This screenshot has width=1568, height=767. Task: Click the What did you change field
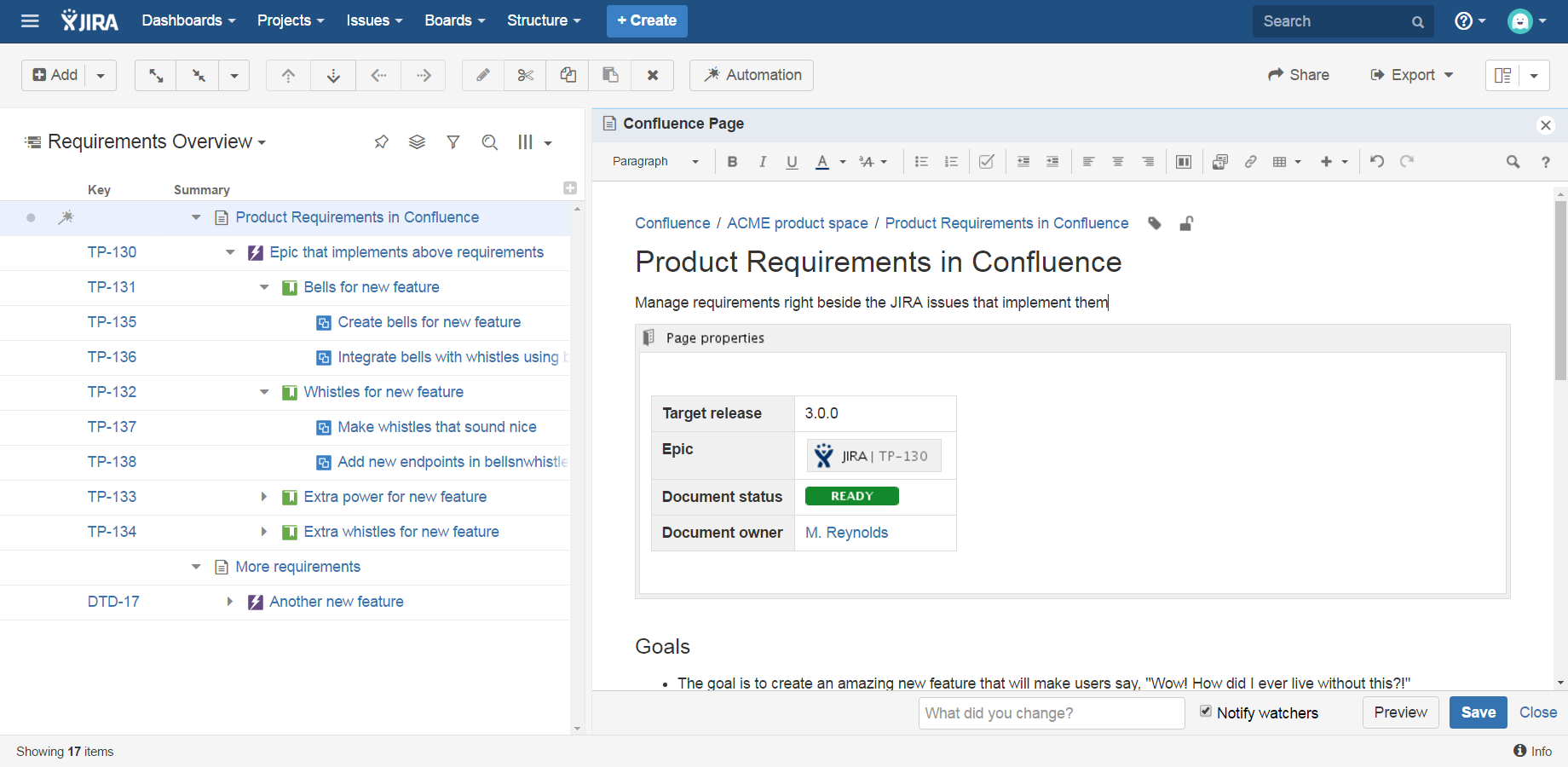[x=1052, y=713]
